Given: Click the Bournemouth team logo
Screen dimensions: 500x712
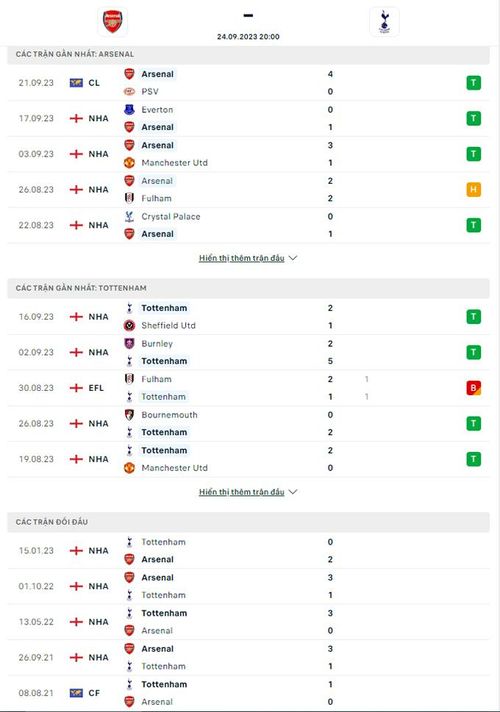Looking at the screenshot, I should (x=129, y=415).
